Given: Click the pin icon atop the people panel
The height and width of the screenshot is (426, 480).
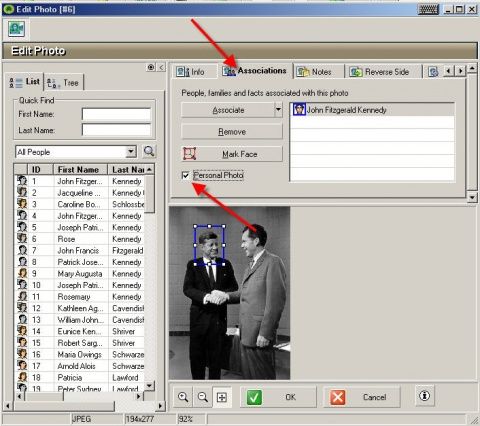Looking at the screenshot, I should (151, 67).
